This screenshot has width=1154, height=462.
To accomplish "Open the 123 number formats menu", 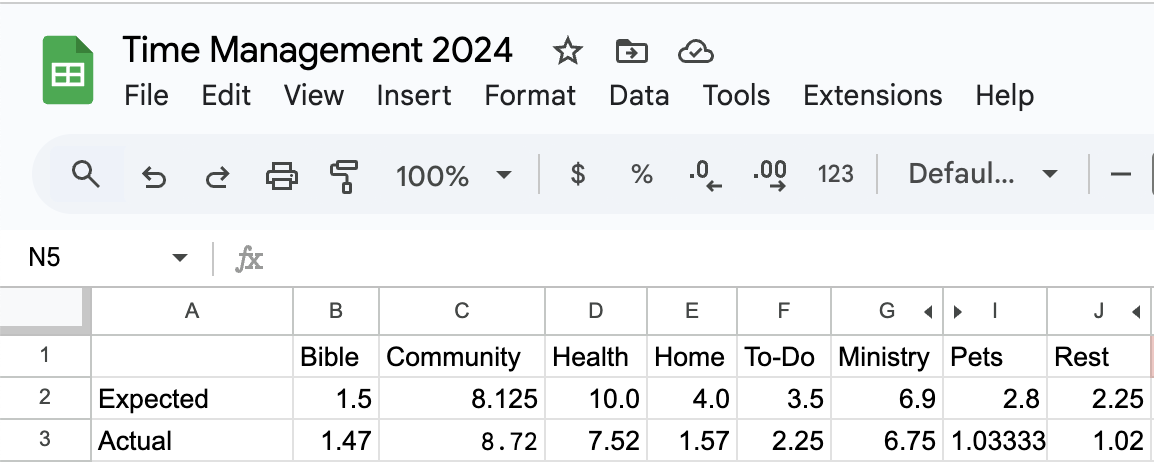I will tap(835, 174).
